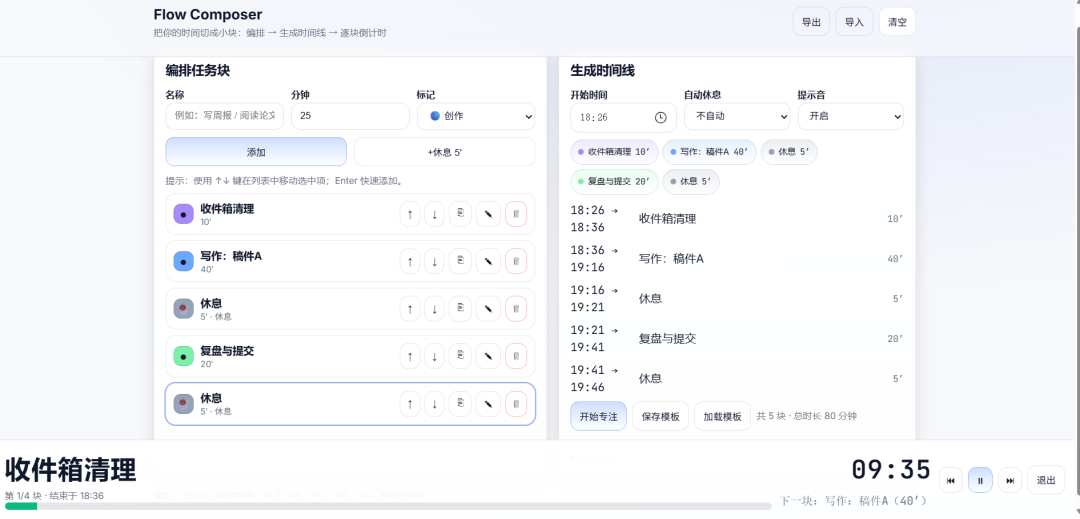Duplicate the 复盘与提交 block
Image resolution: width=1080 pixels, height=519 pixels.
(460, 357)
